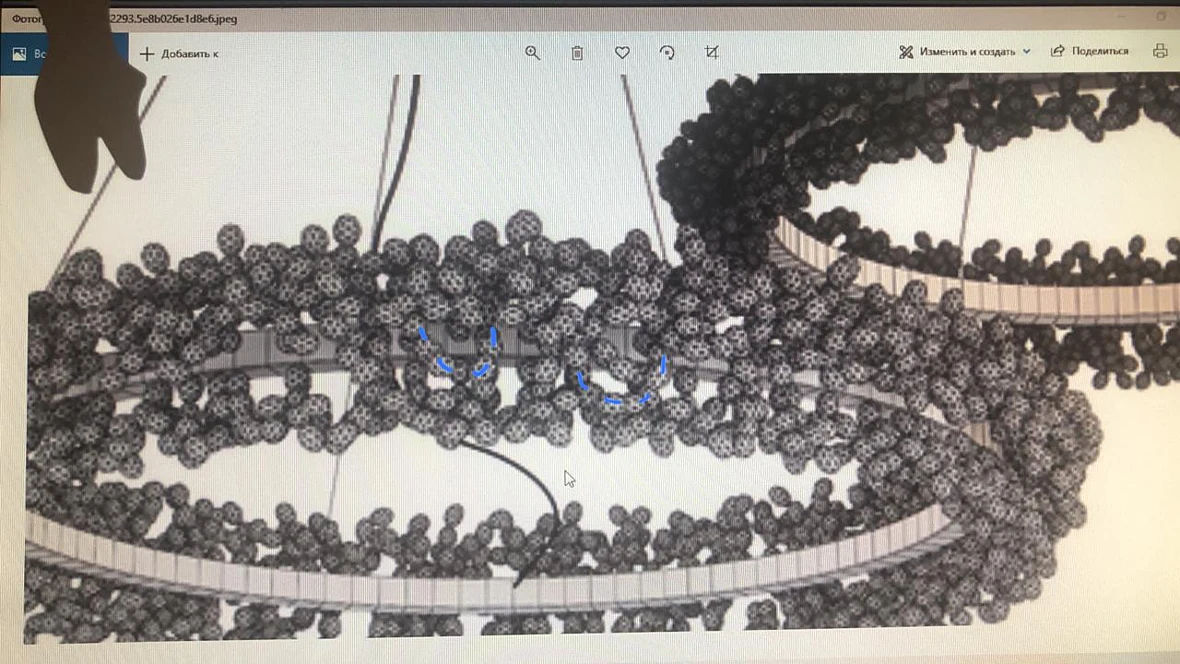Rotate the image with rotate icon
The image size is (1180, 664).
[667, 53]
